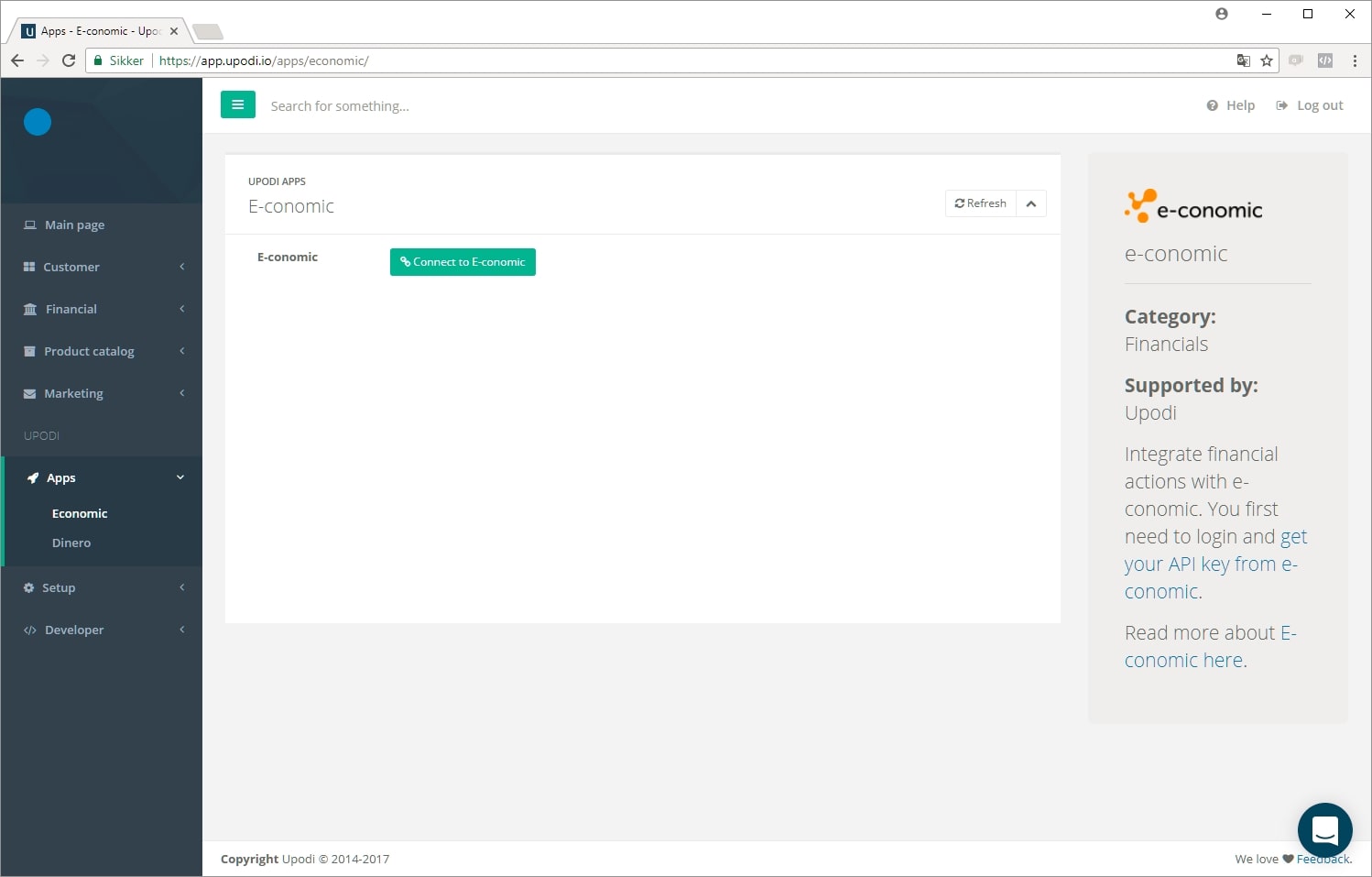Open the get your API key link
1372x877 pixels.
(1214, 564)
